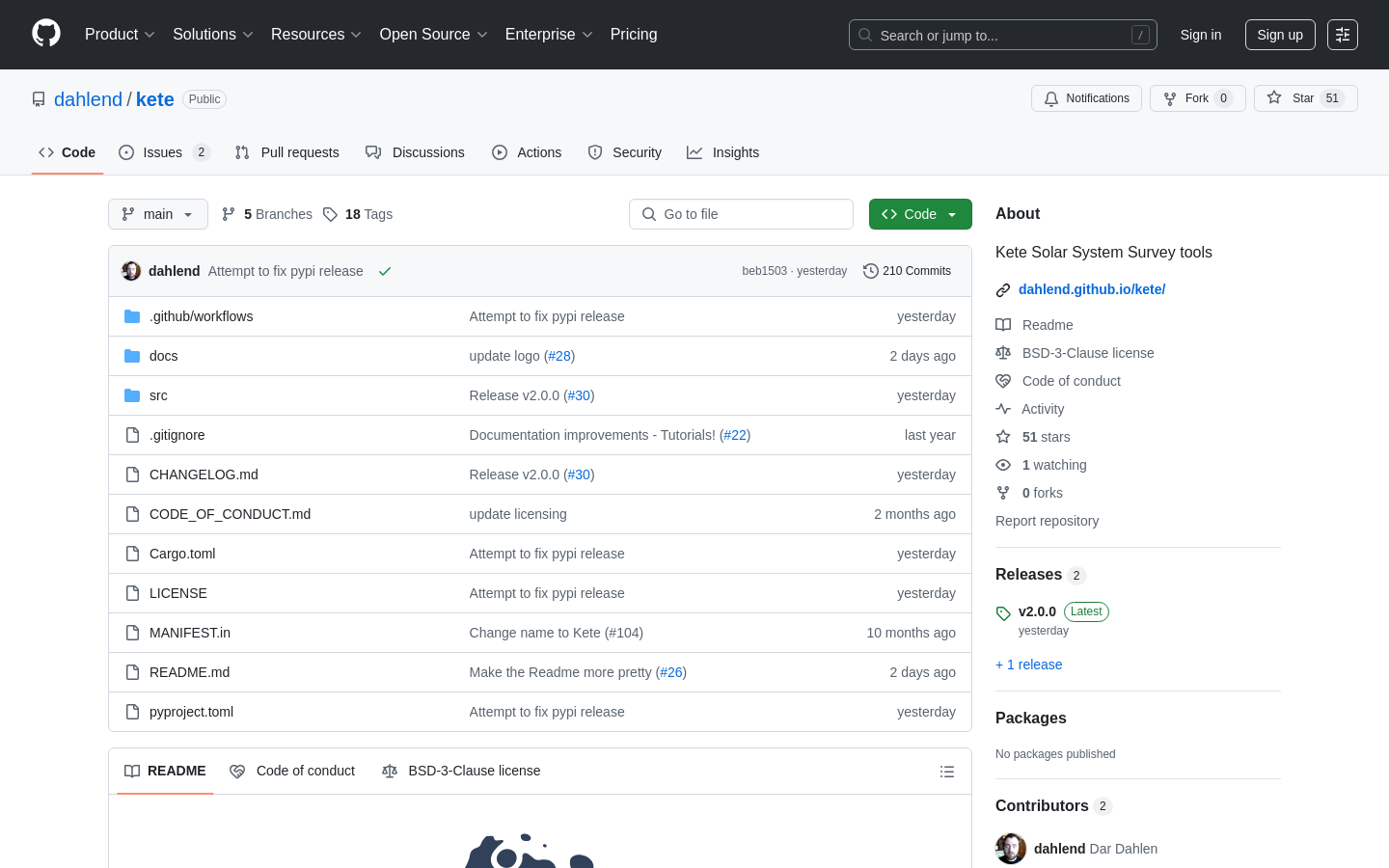Click the repository book icon beside dahlend

tap(39, 99)
